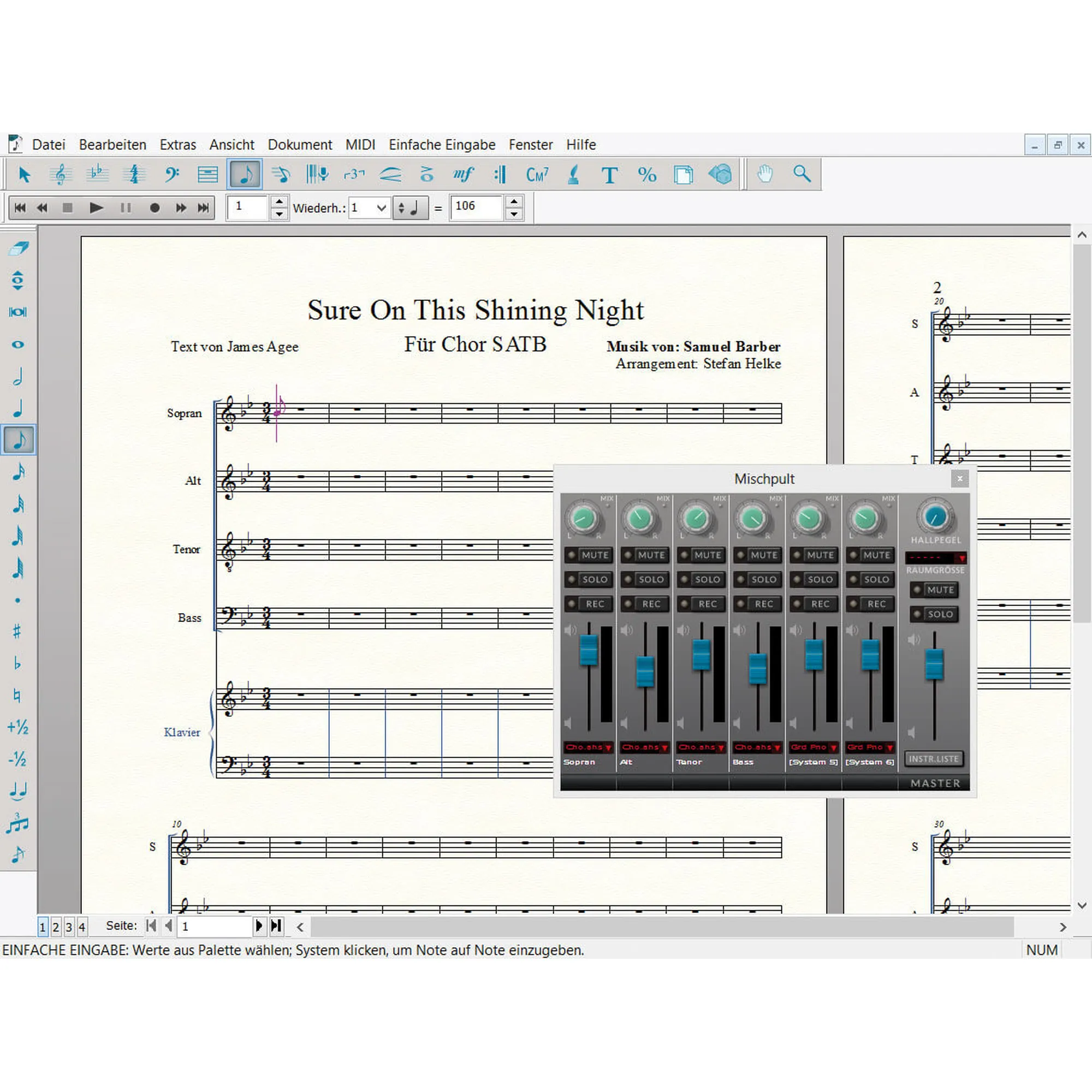Select the key signature tool

tap(97, 174)
